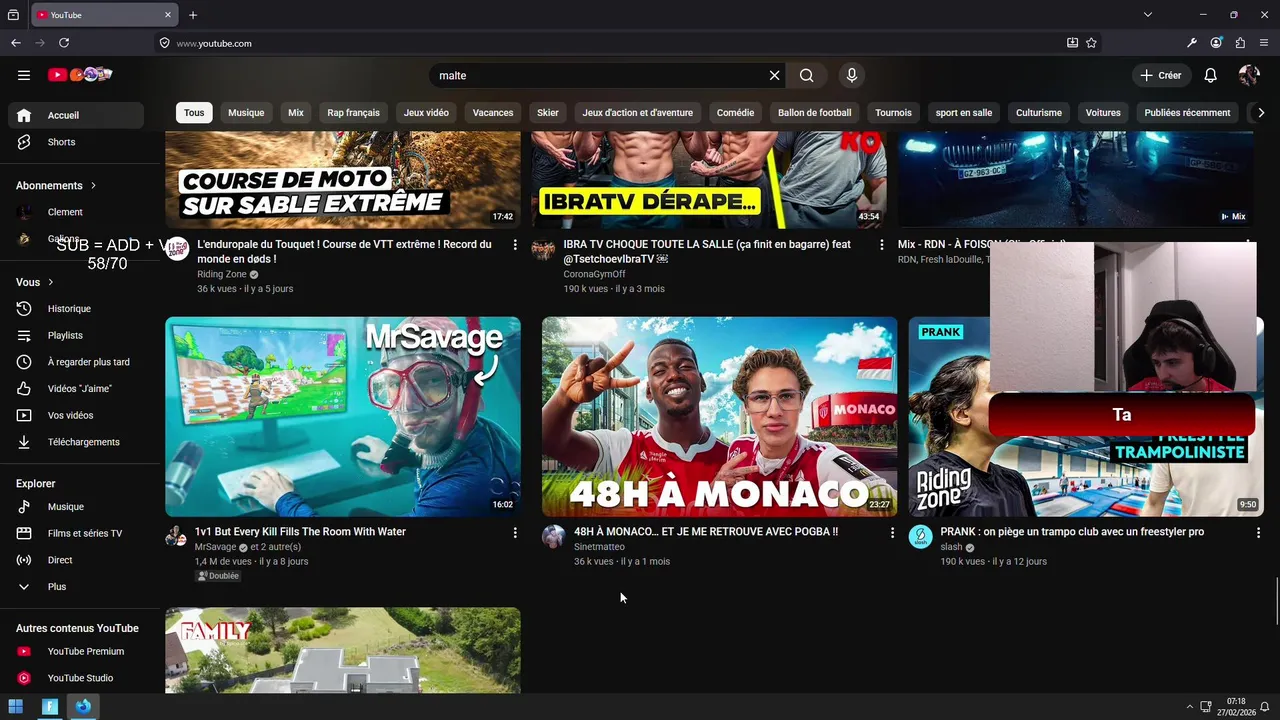This screenshot has height=720, width=1280.
Task: Open the Clement channel subscription
Action: point(76,212)
